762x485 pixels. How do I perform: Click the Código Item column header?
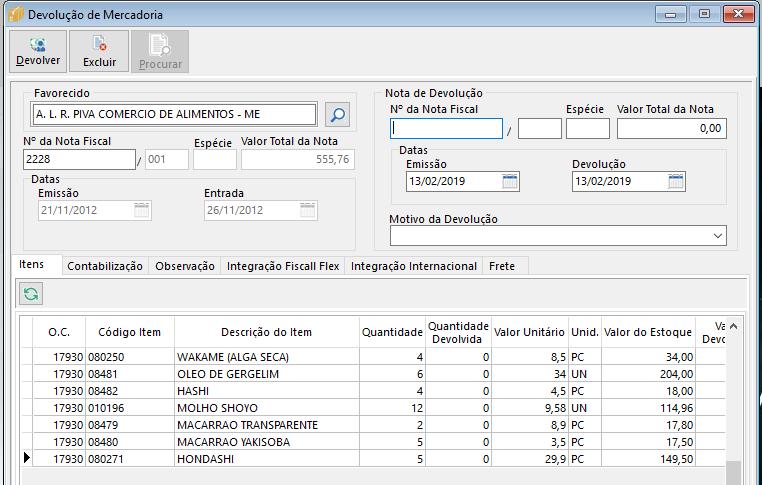coord(129,332)
